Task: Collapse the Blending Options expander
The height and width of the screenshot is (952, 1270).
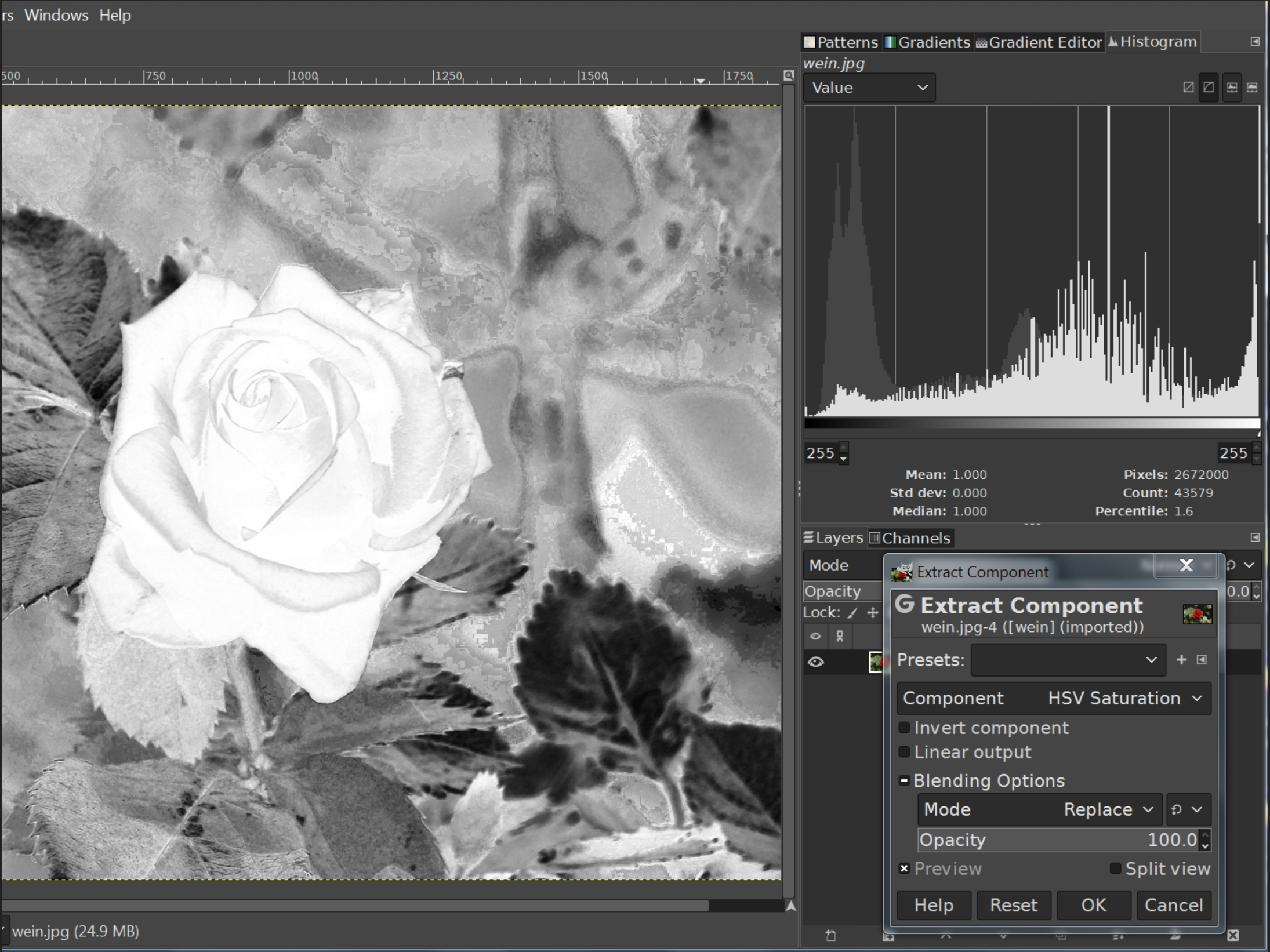Action: tap(904, 781)
